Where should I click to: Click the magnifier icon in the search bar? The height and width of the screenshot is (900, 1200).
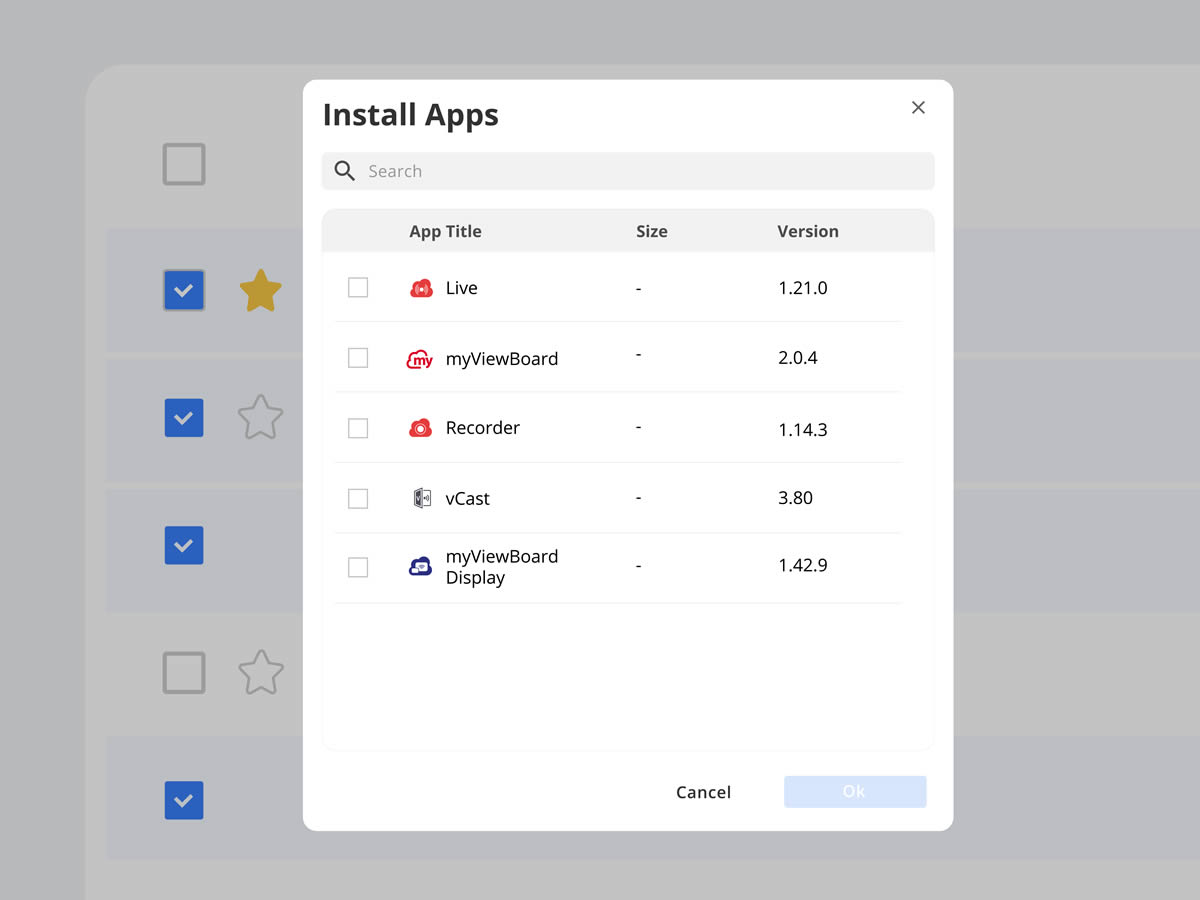pyautogui.click(x=345, y=171)
